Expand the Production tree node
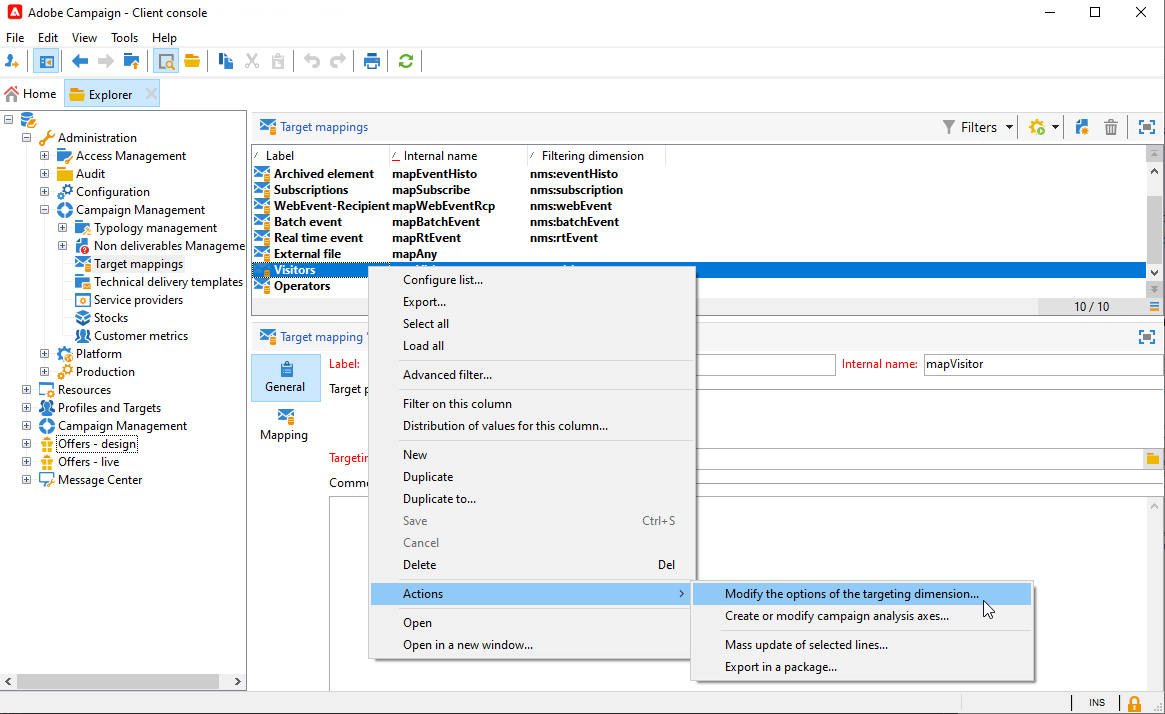This screenshot has width=1165, height=714. pos(45,371)
